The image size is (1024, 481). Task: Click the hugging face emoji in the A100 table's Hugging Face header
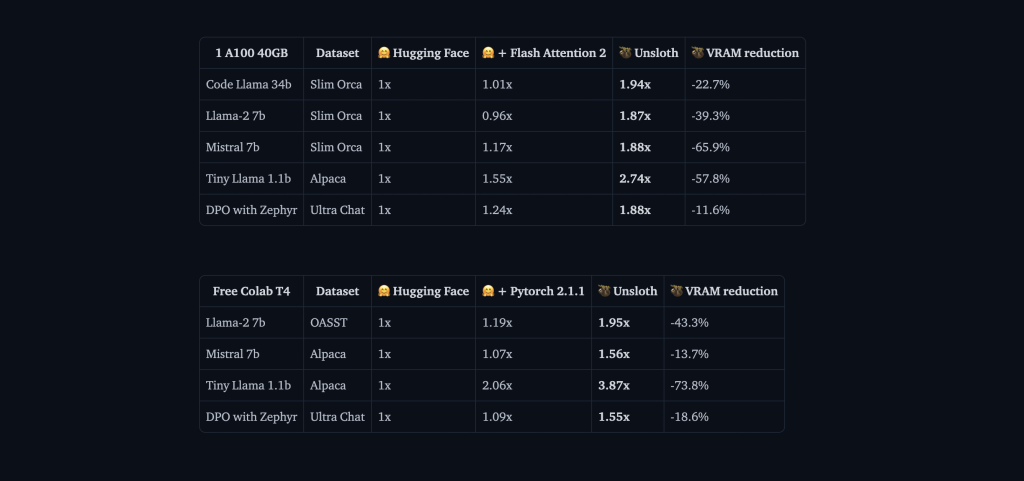tap(384, 53)
